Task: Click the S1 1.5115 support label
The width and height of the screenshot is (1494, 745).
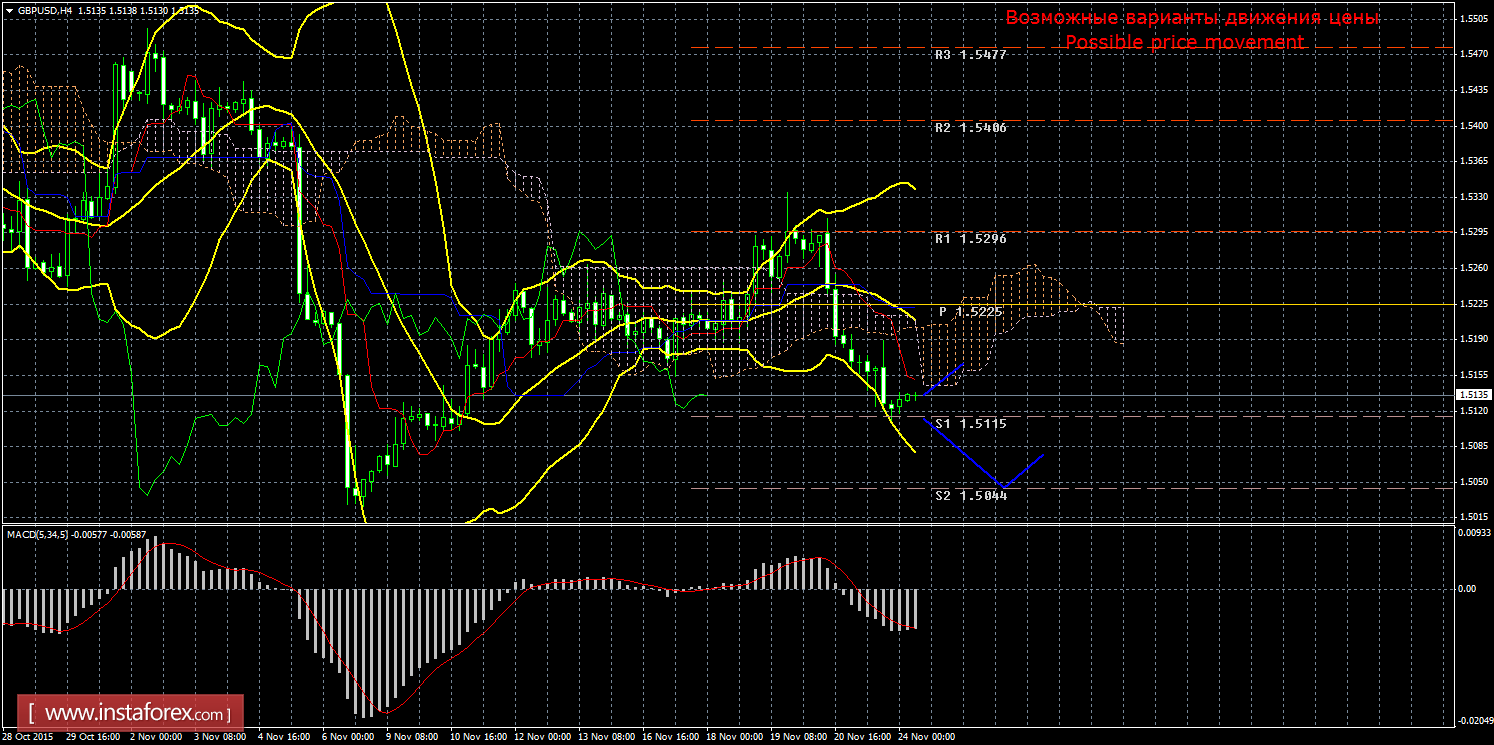Action: click(x=970, y=424)
